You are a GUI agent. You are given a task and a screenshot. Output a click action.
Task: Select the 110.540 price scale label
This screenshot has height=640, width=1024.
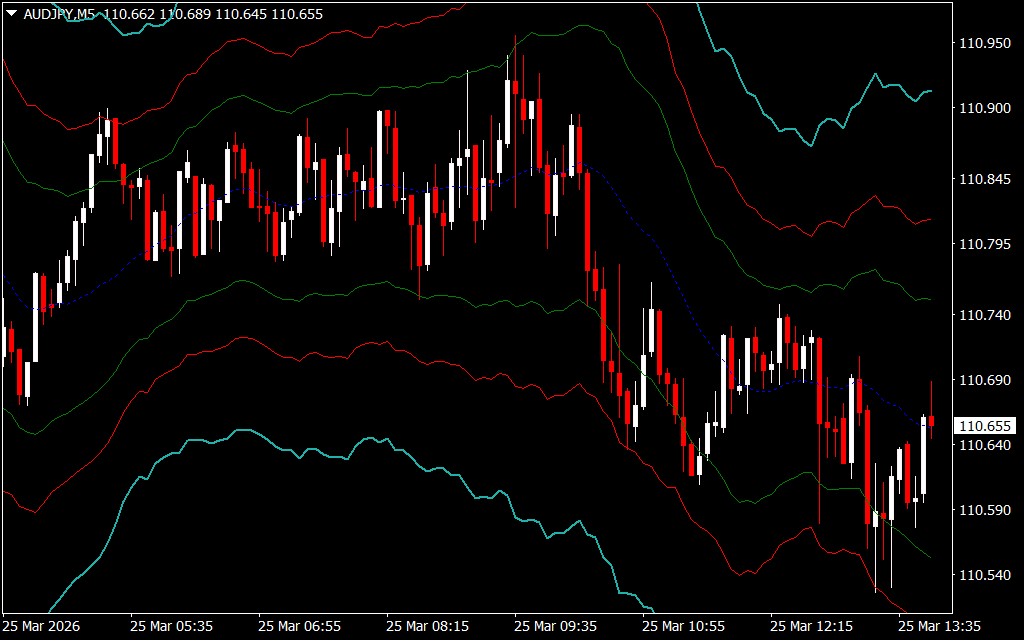tap(983, 576)
